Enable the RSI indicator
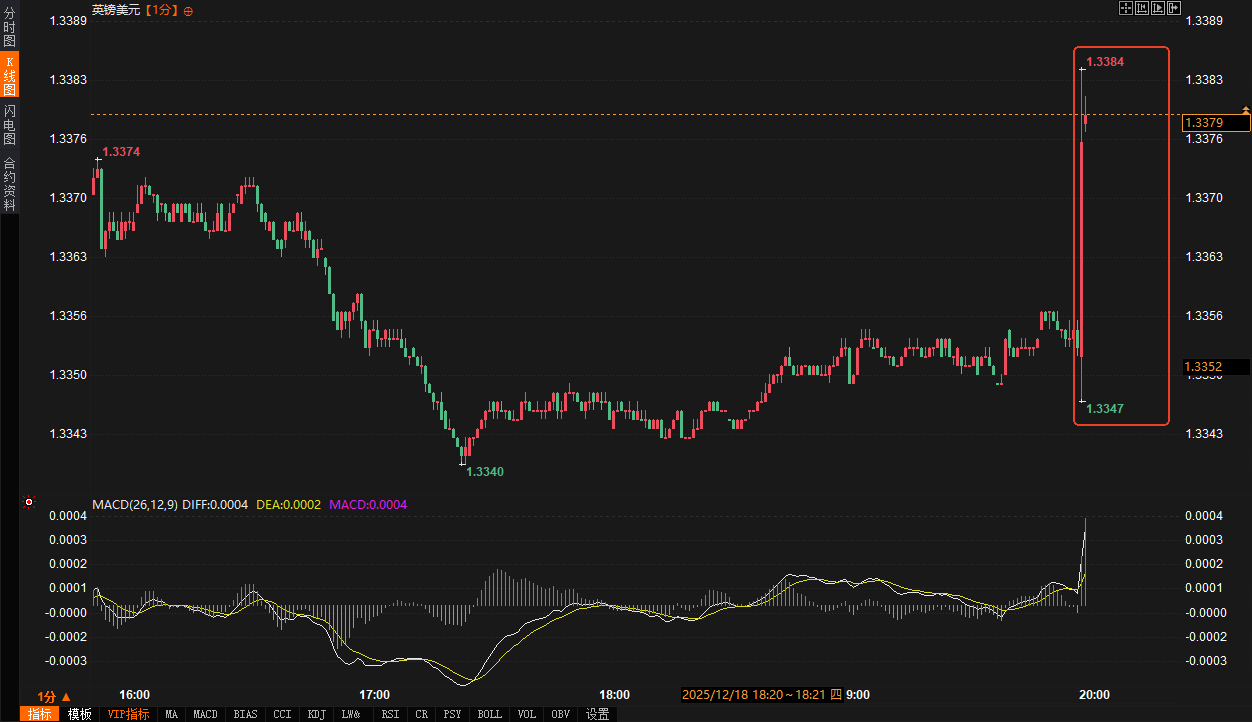 coord(390,714)
